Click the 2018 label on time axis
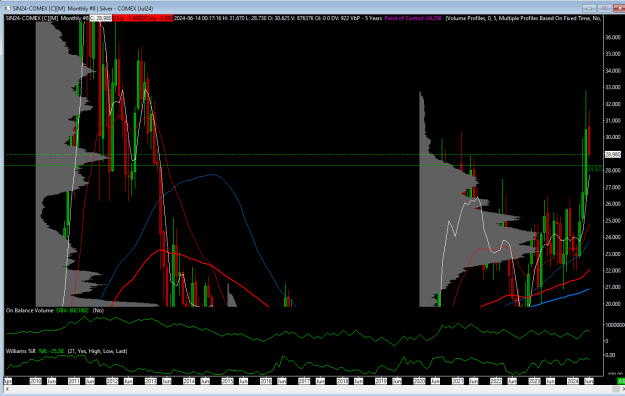This screenshot has width=625, height=396. pyautogui.click(x=342, y=381)
